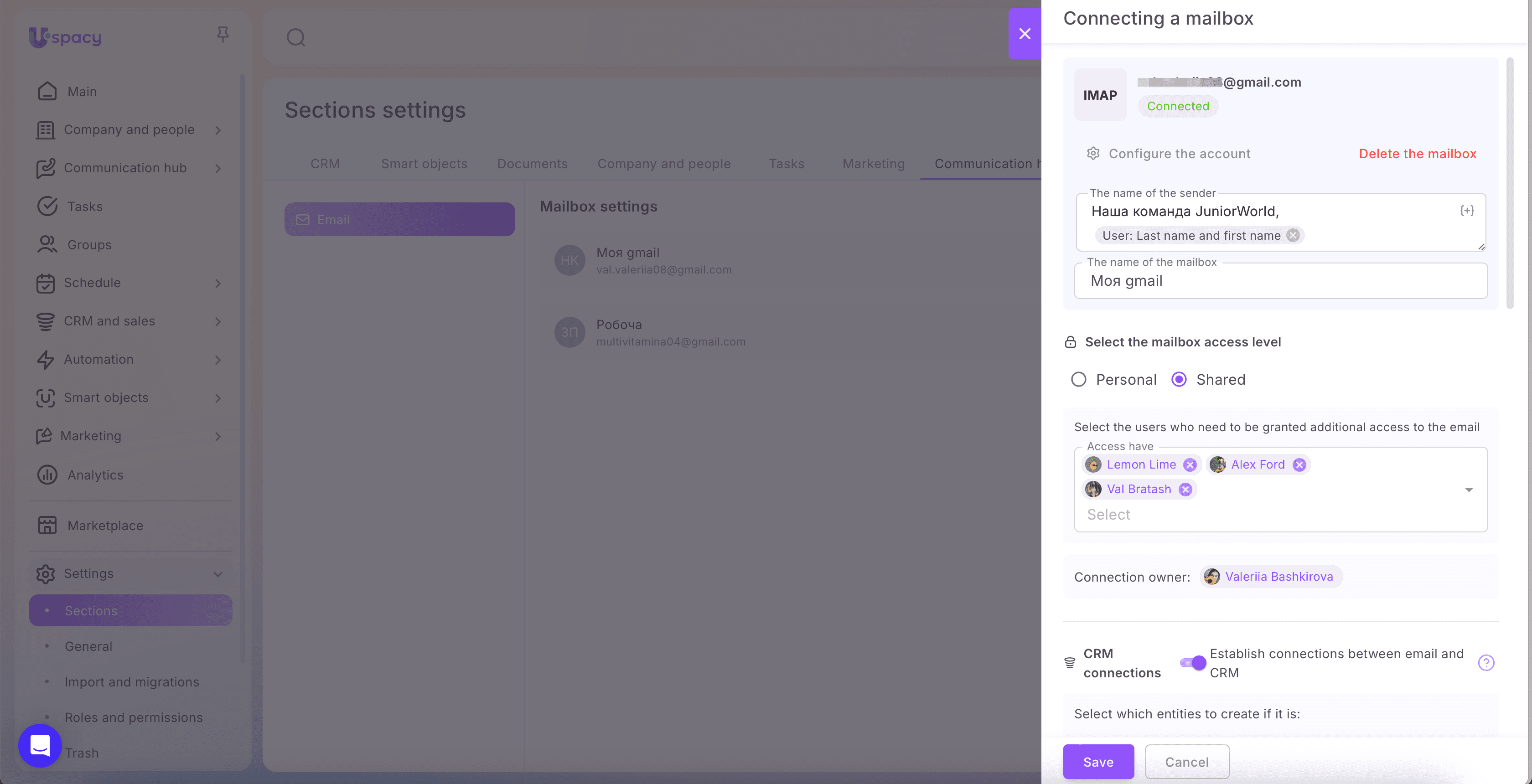Open the Access have dropdown arrow
The width and height of the screenshot is (1532, 784).
[x=1468, y=490]
